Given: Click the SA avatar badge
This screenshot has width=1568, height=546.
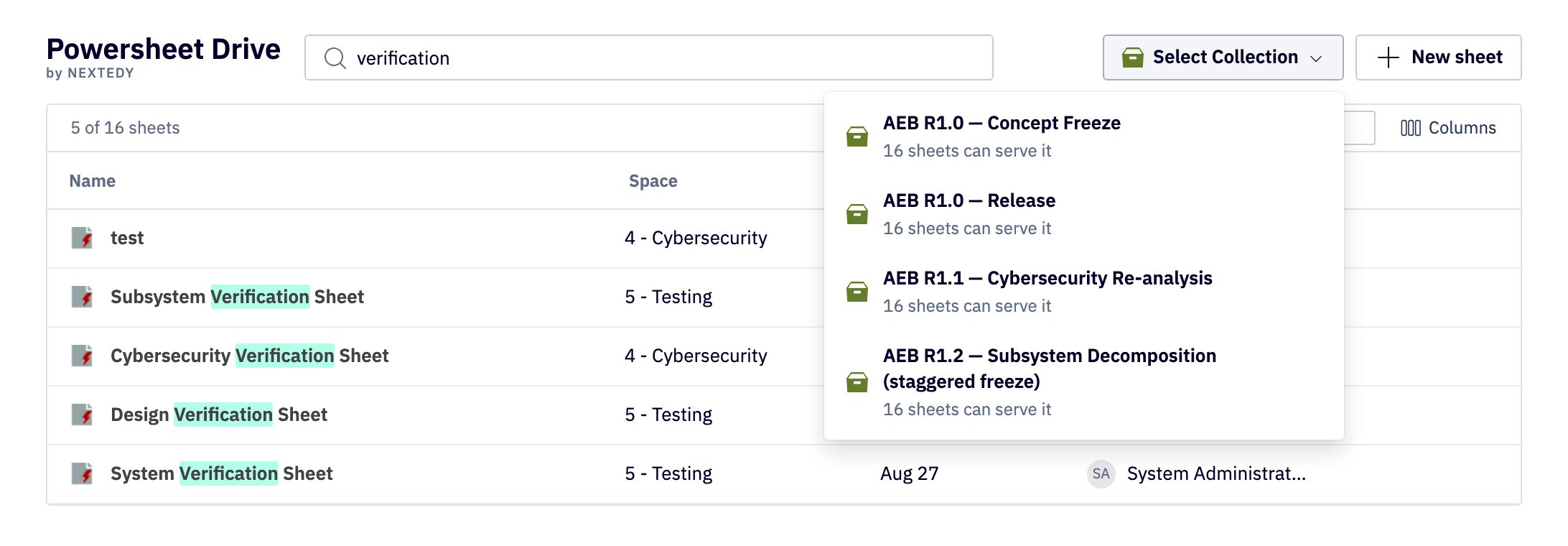Looking at the screenshot, I should 1101,473.
